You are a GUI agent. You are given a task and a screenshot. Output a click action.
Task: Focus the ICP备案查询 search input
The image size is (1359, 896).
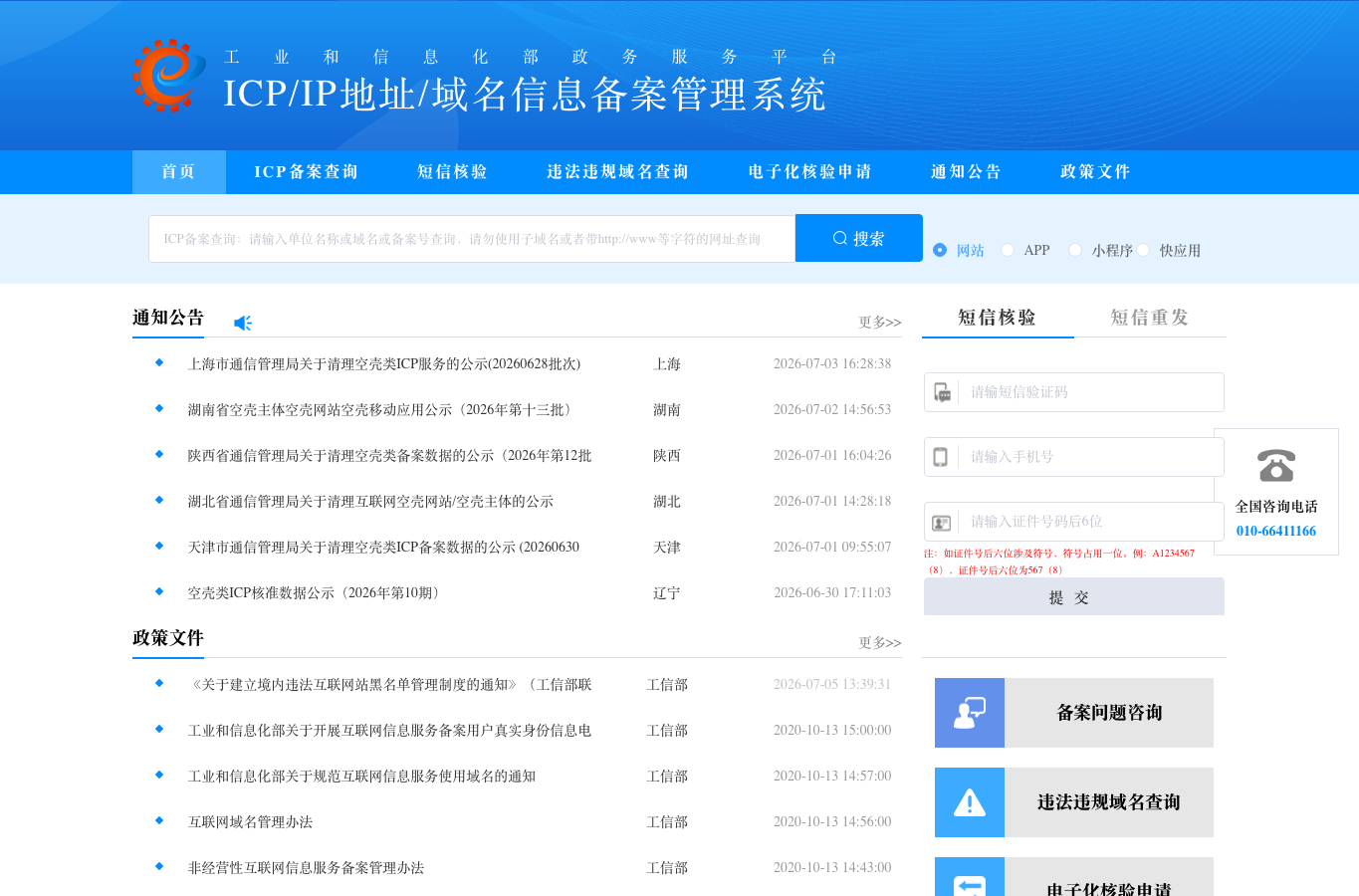(472, 239)
